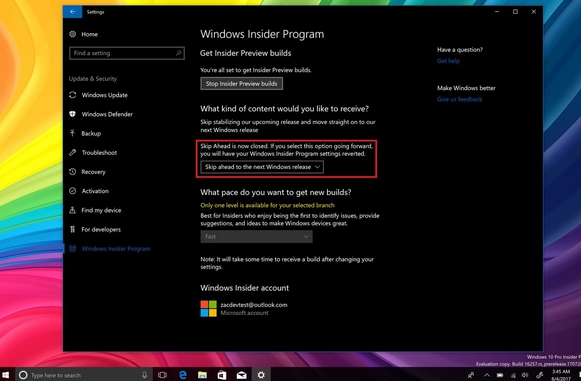Select Windows Insider Program in sidebar
Screen dimensions: 581x381
[116, 249]
